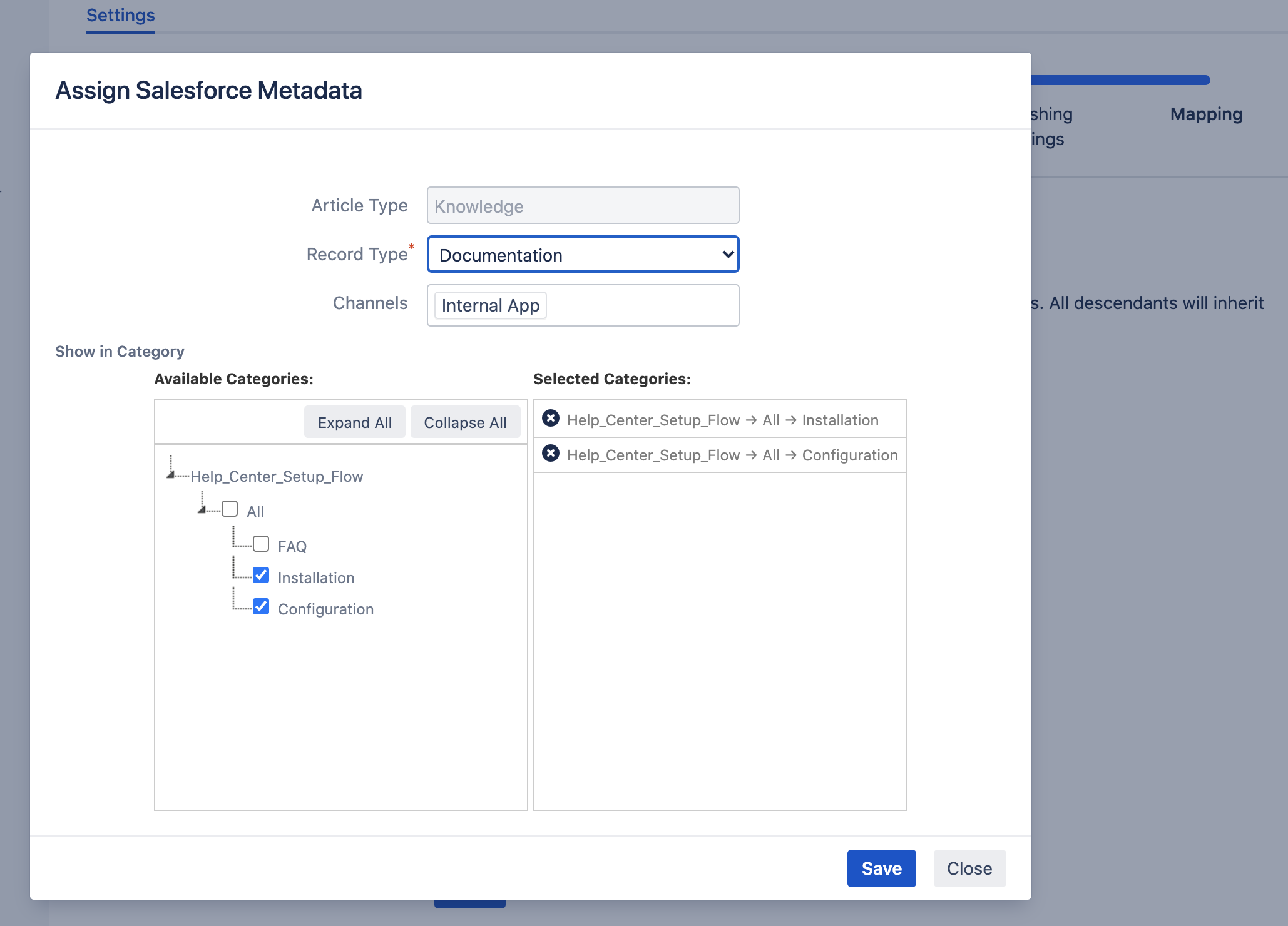The image size is (1288, 926).
Task: Check the FAQ category checkbox
Action: click(x=261, y=544)
